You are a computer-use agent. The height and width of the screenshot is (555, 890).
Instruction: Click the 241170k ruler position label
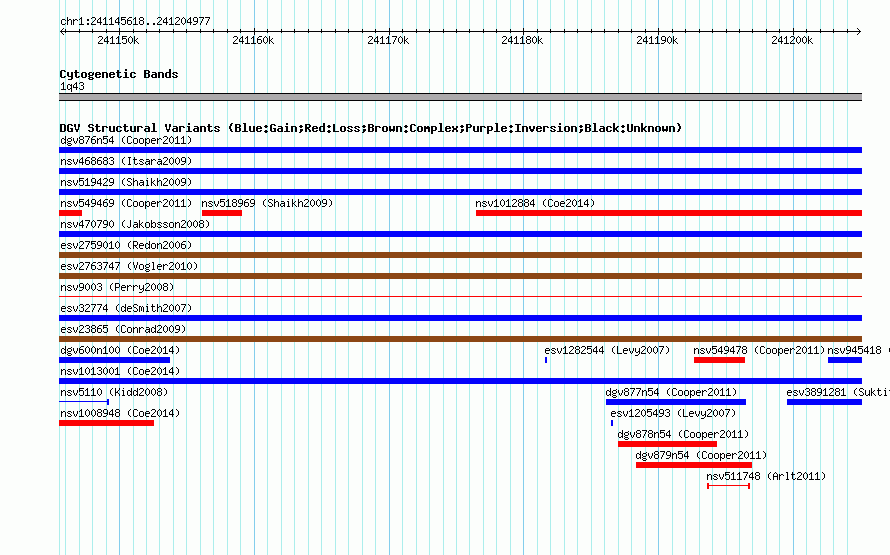388,40
